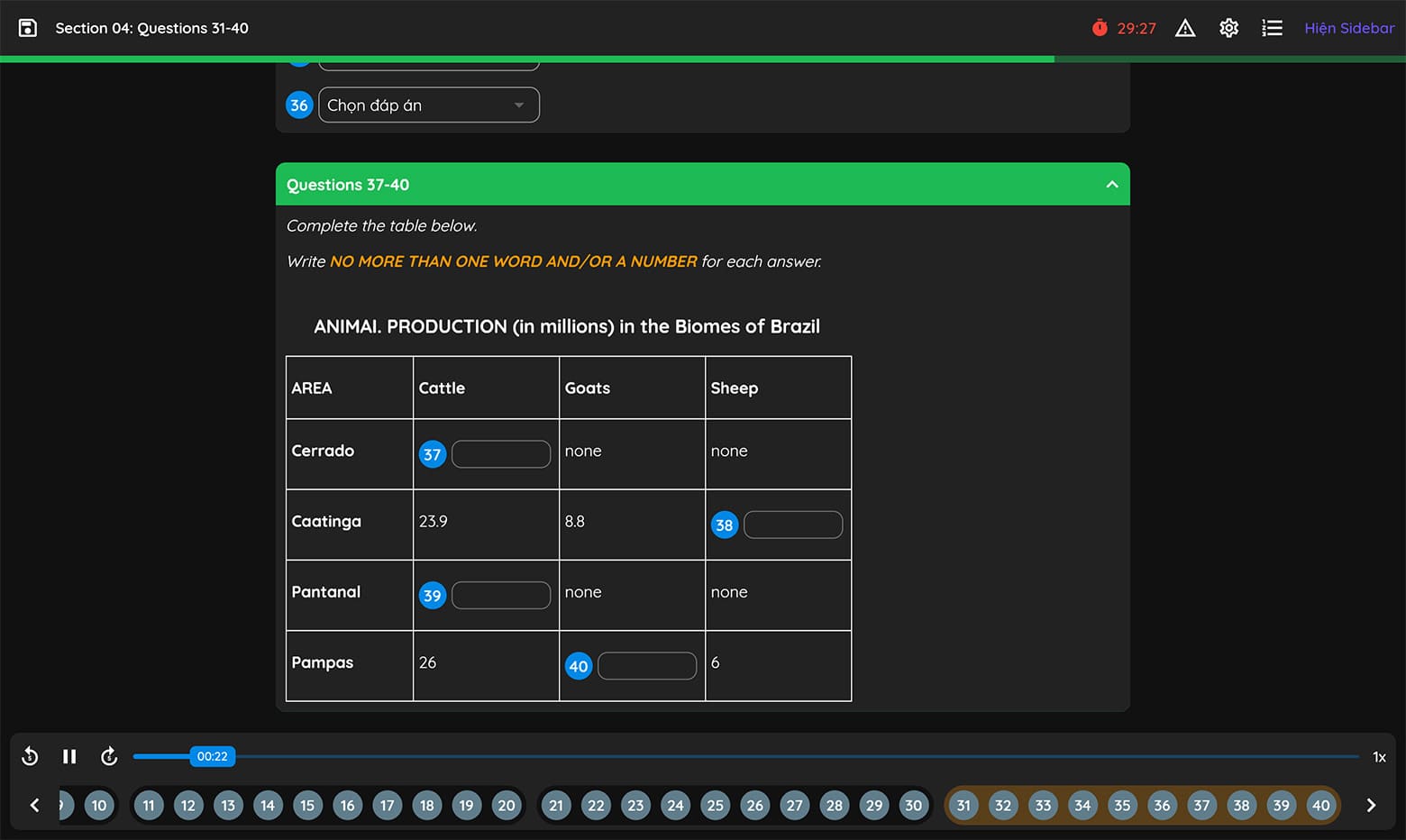Pause the audio playback
This screenshot has width=1406, height=840.
69,756
